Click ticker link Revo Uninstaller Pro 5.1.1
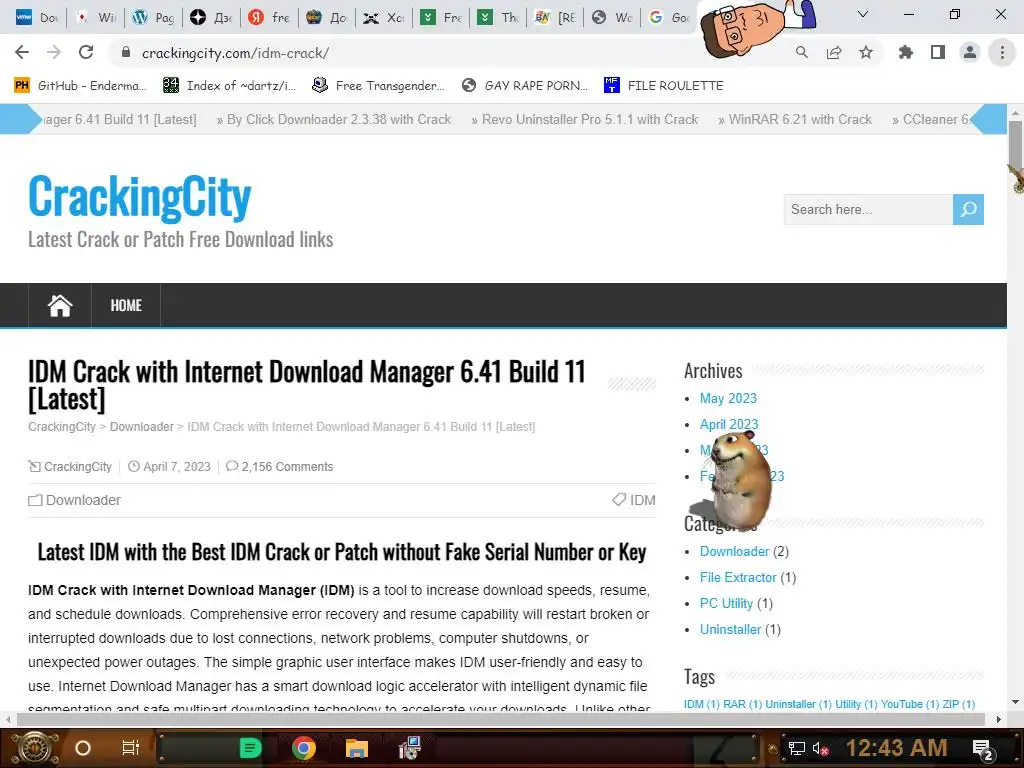Viewport: 1024px width, 768px height. tap(590, 120)
